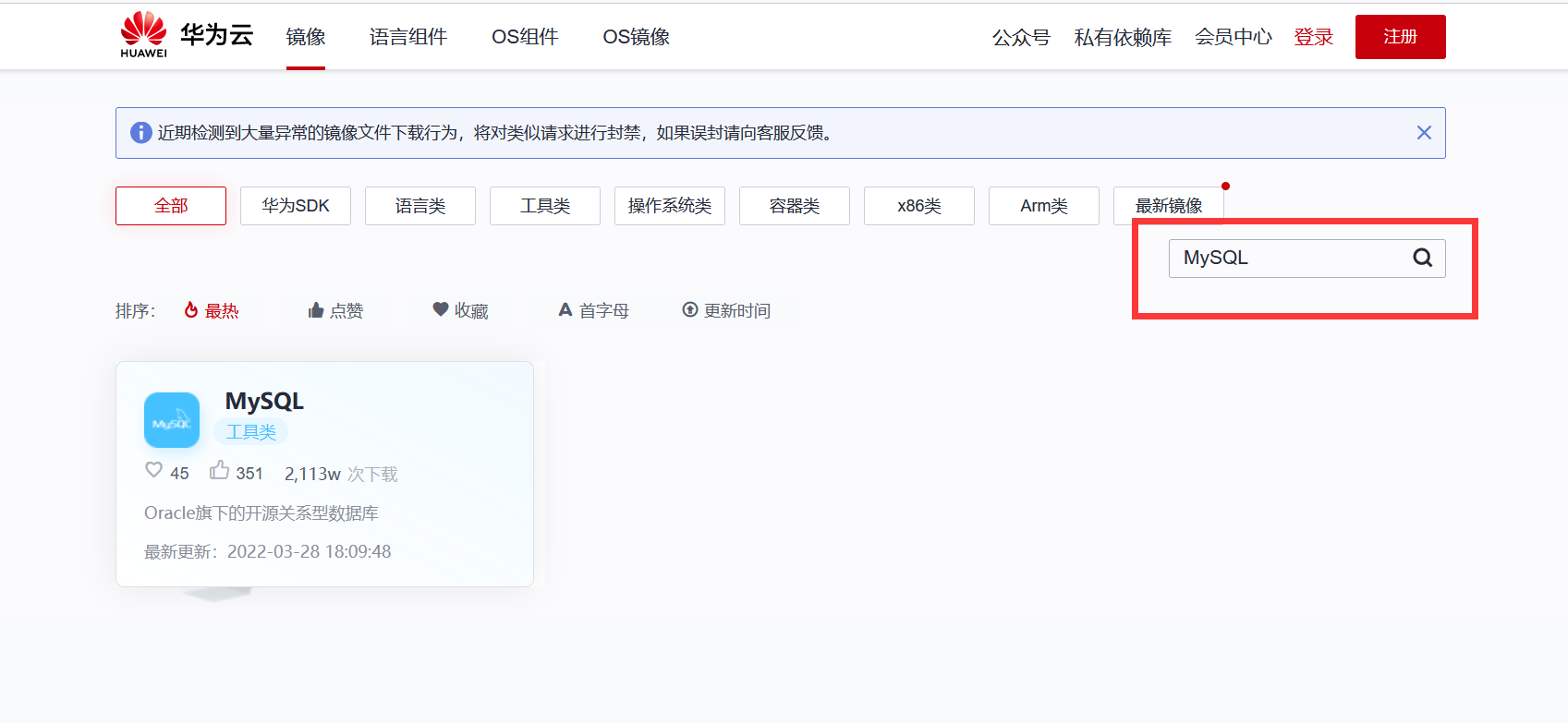Open the 会员中心 link
Screen dimensions: 1568x723
pyautogui.click(x=1234, y=37)
